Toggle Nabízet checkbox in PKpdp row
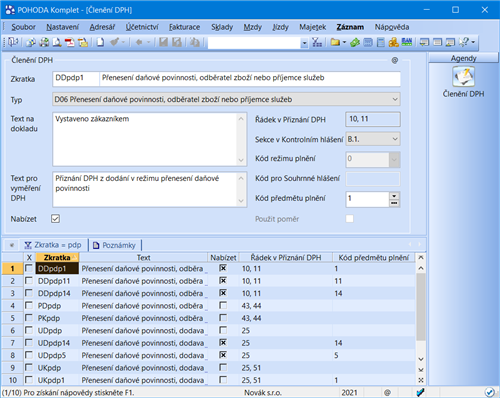The height and width of the screenshot is (398, 500). tap(223, 317)
